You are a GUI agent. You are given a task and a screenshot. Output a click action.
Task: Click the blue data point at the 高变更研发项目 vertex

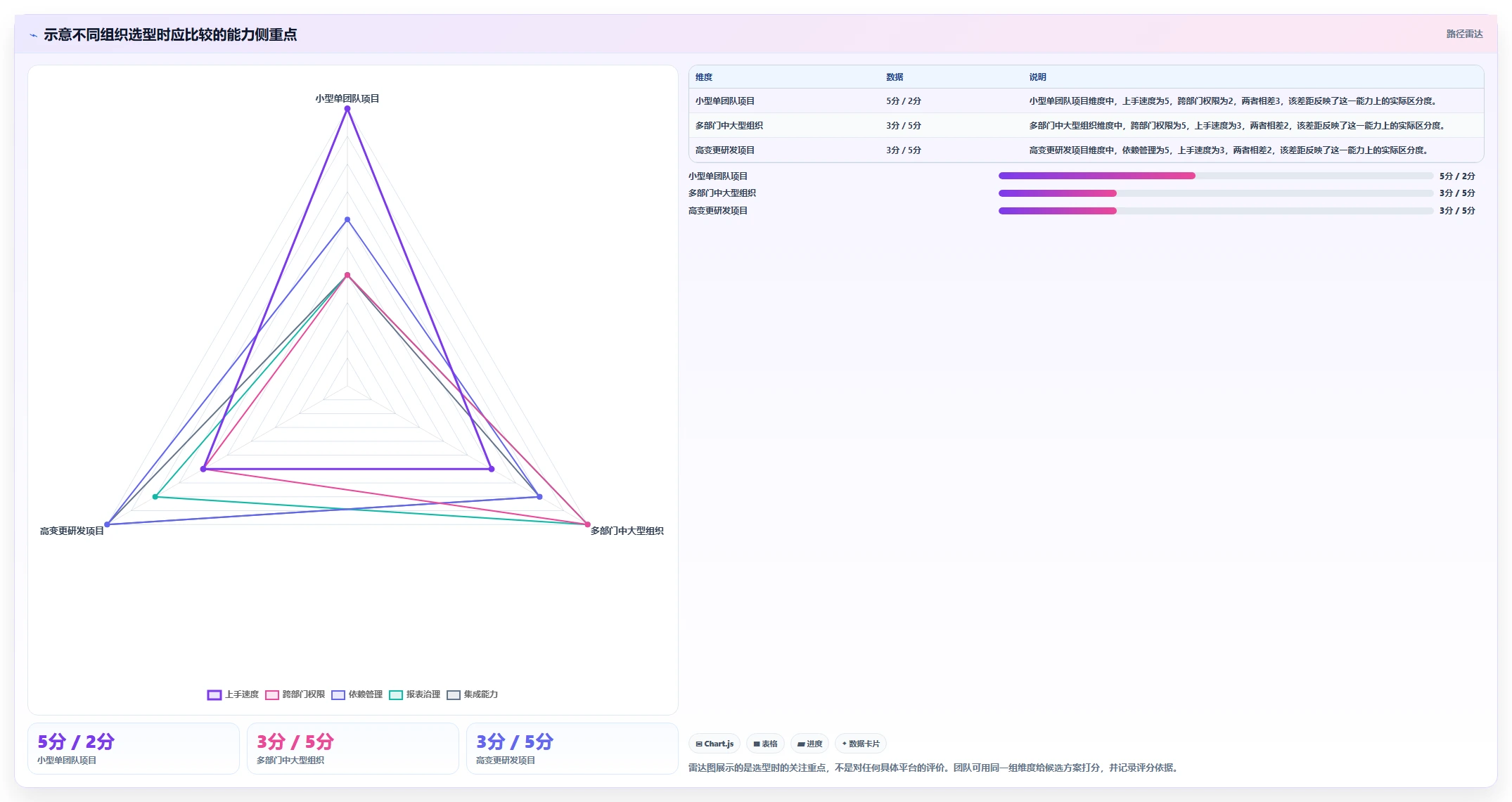[107, 524]
